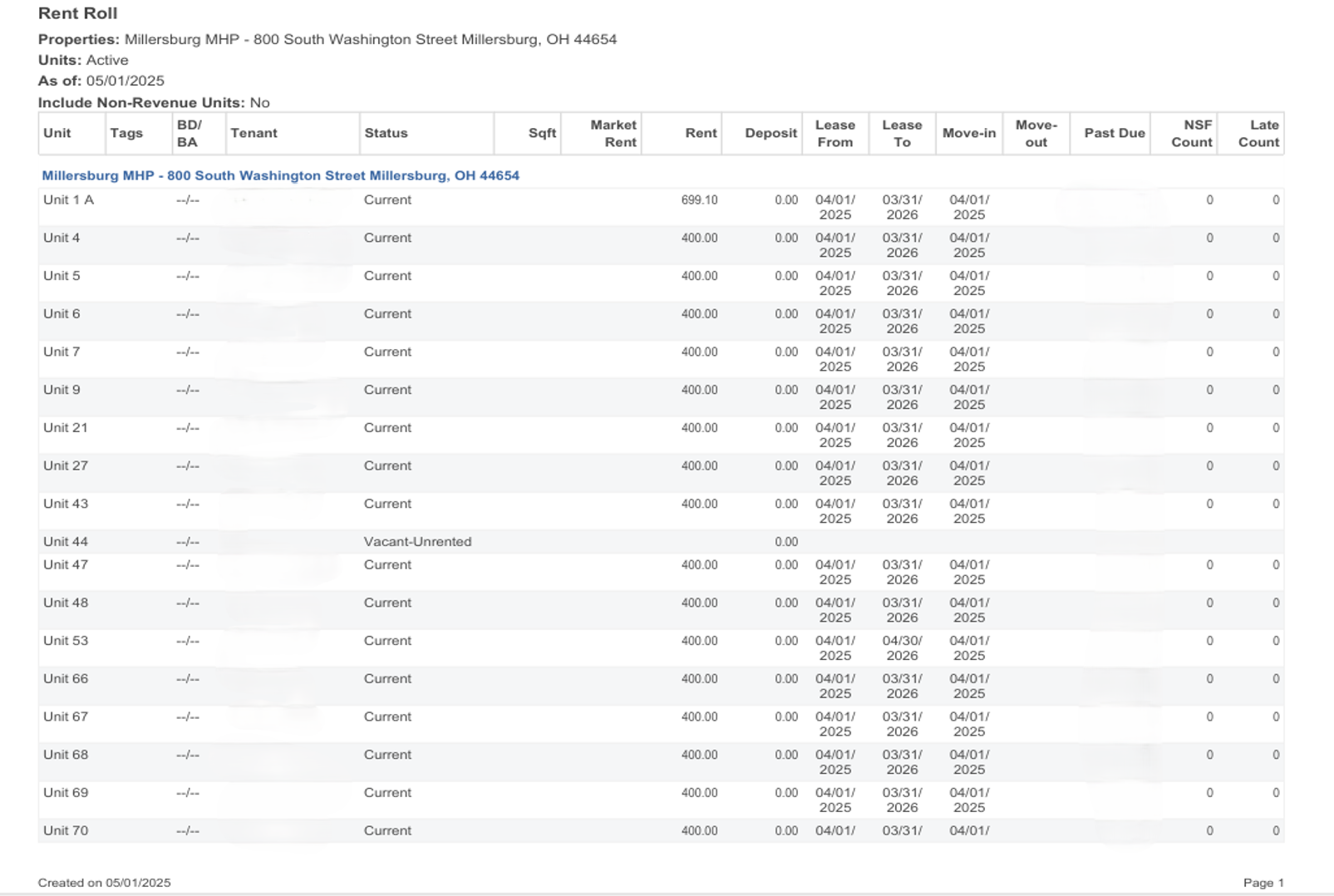Image resolution: width=1334 pixels, height=896 pixels.
Task: Select the Move-in column header
Action: [968, 133]
